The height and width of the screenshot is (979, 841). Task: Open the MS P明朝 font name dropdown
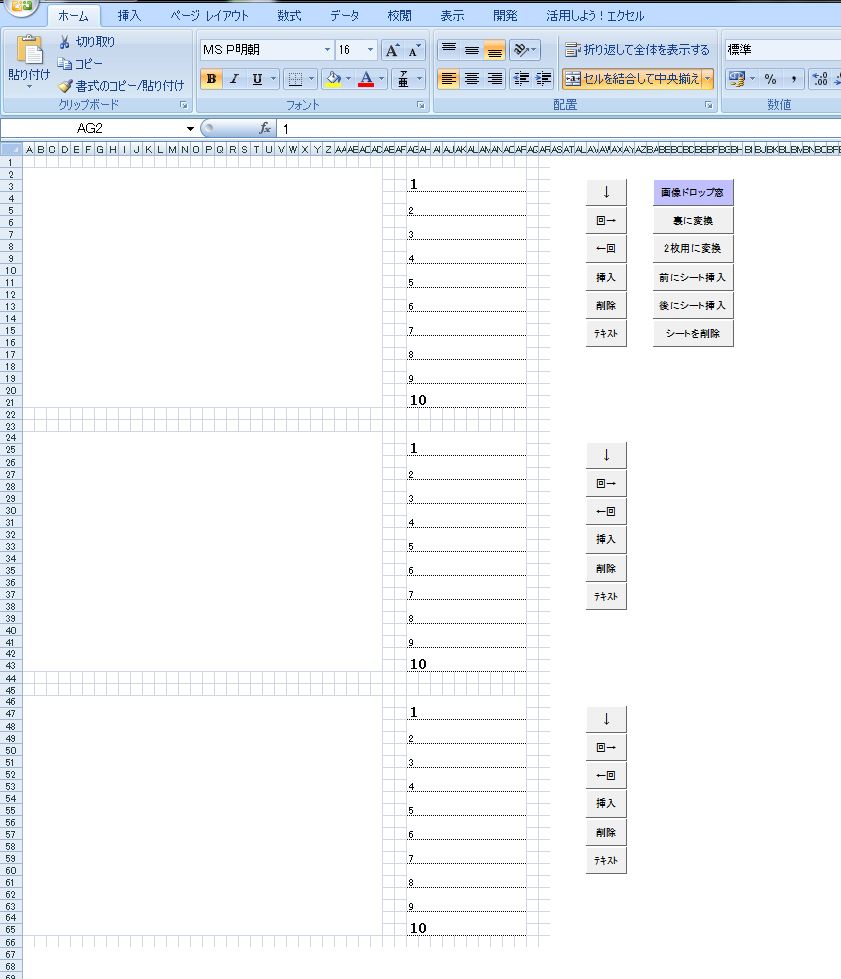click(327, 50)
